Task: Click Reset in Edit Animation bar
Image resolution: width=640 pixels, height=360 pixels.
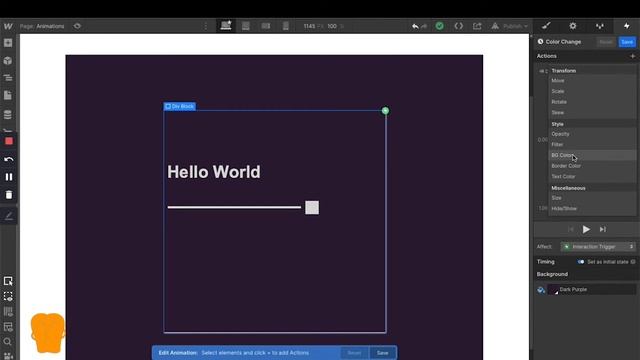Action: pos(354,353)
